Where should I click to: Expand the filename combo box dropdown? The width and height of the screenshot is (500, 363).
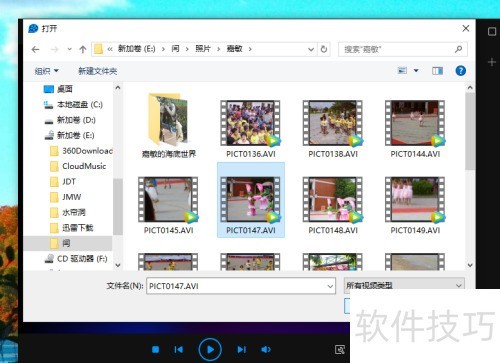click(x=330, y=286)
